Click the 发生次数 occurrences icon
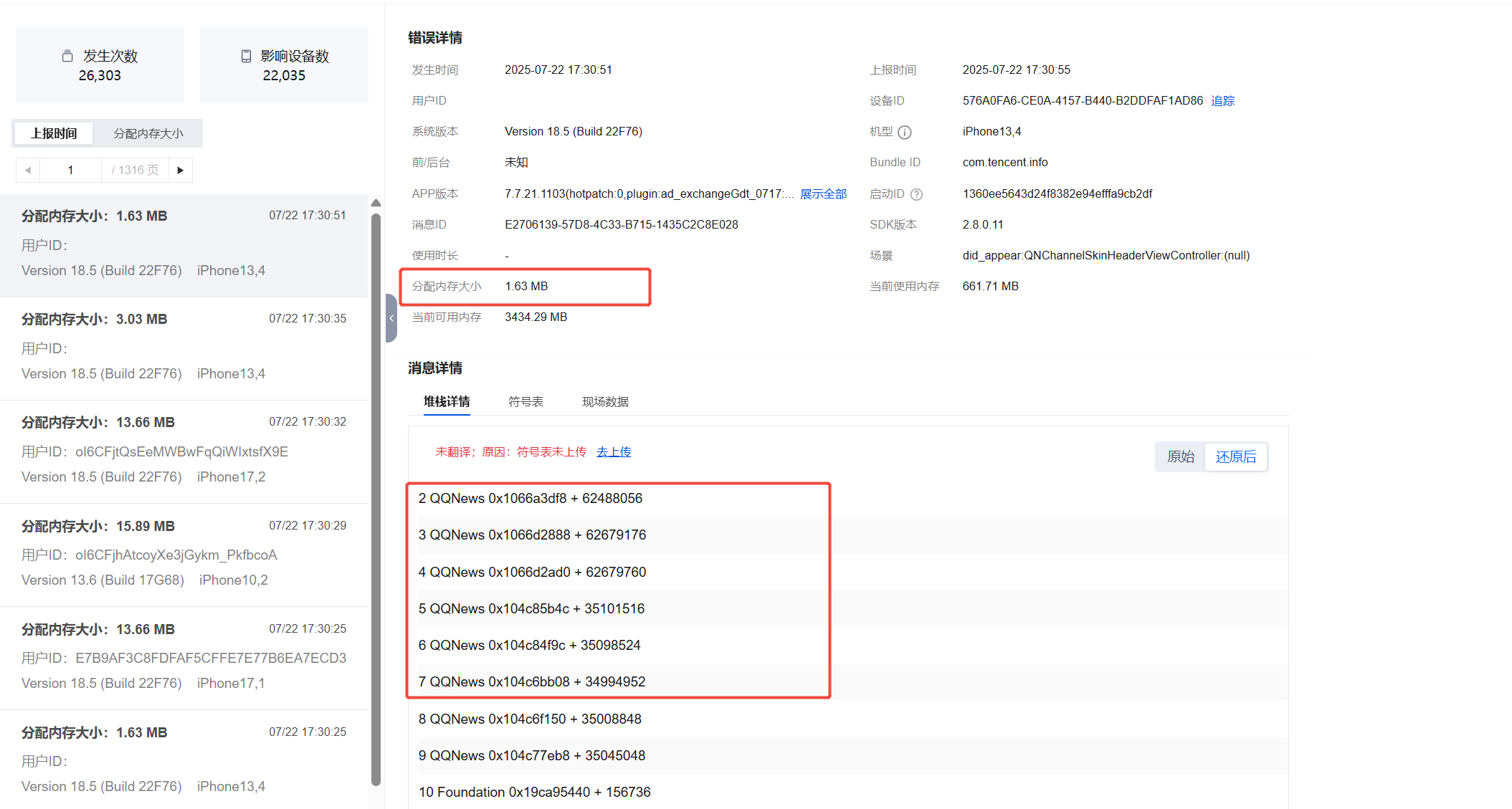The image size is (1512, 809). coord(67,56)
